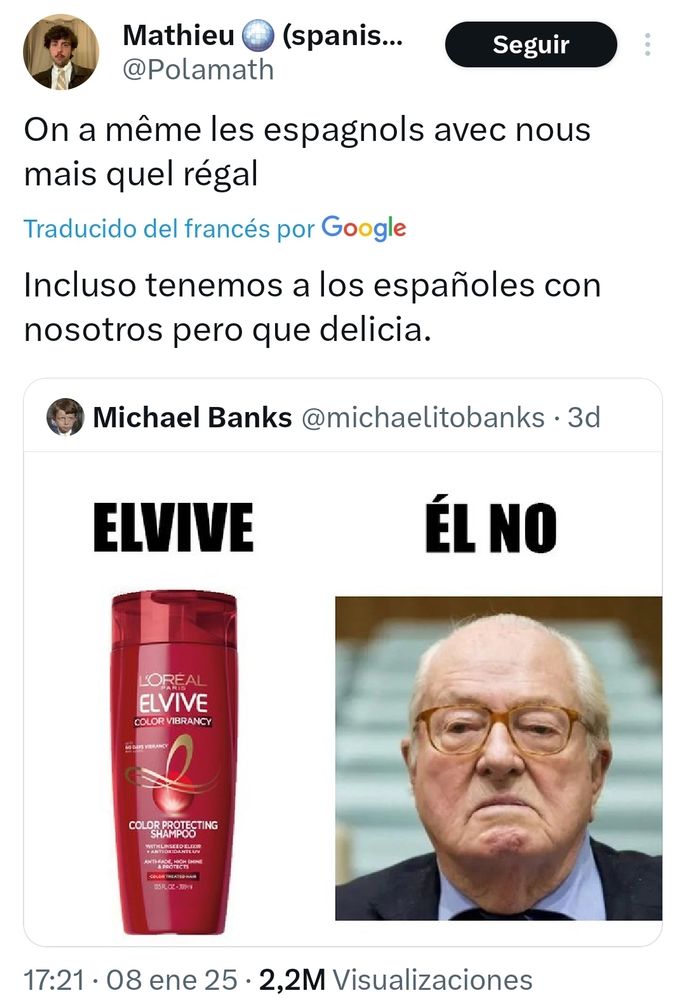Click Mathieu's display name
Image resolution: width=686 pixels, height=1000 pixels.
pos(262,35)
